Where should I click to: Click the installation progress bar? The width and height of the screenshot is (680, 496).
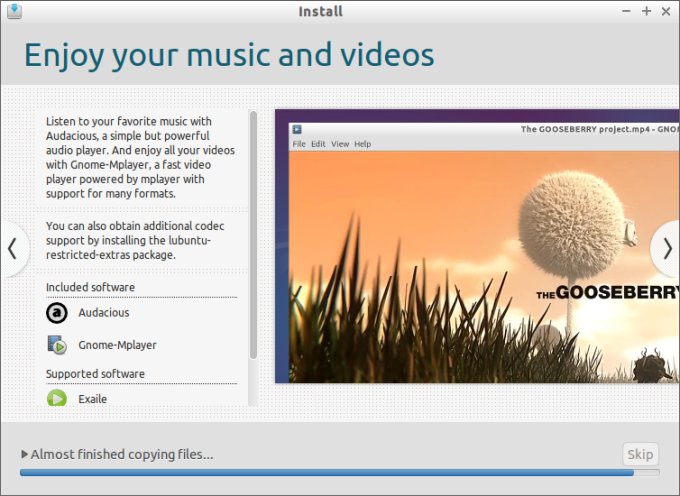point(340,473)
